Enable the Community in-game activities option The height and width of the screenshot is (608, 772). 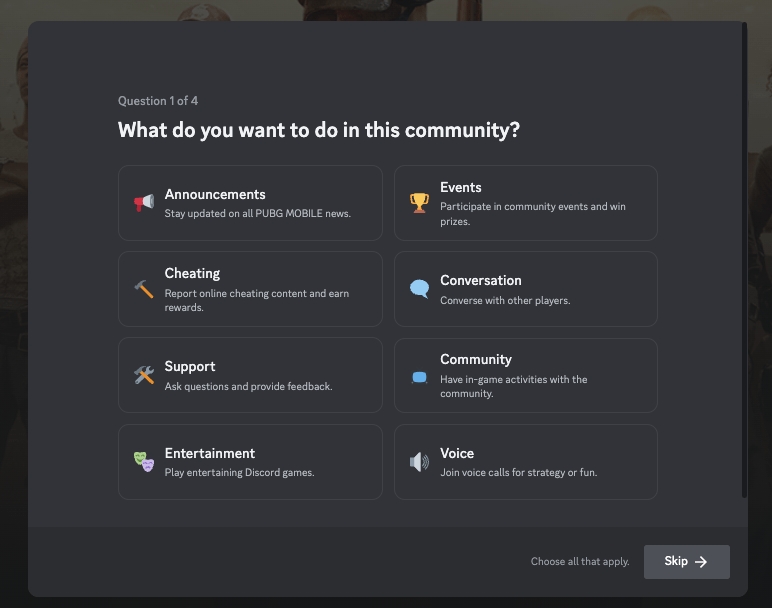tap(525, 375)
